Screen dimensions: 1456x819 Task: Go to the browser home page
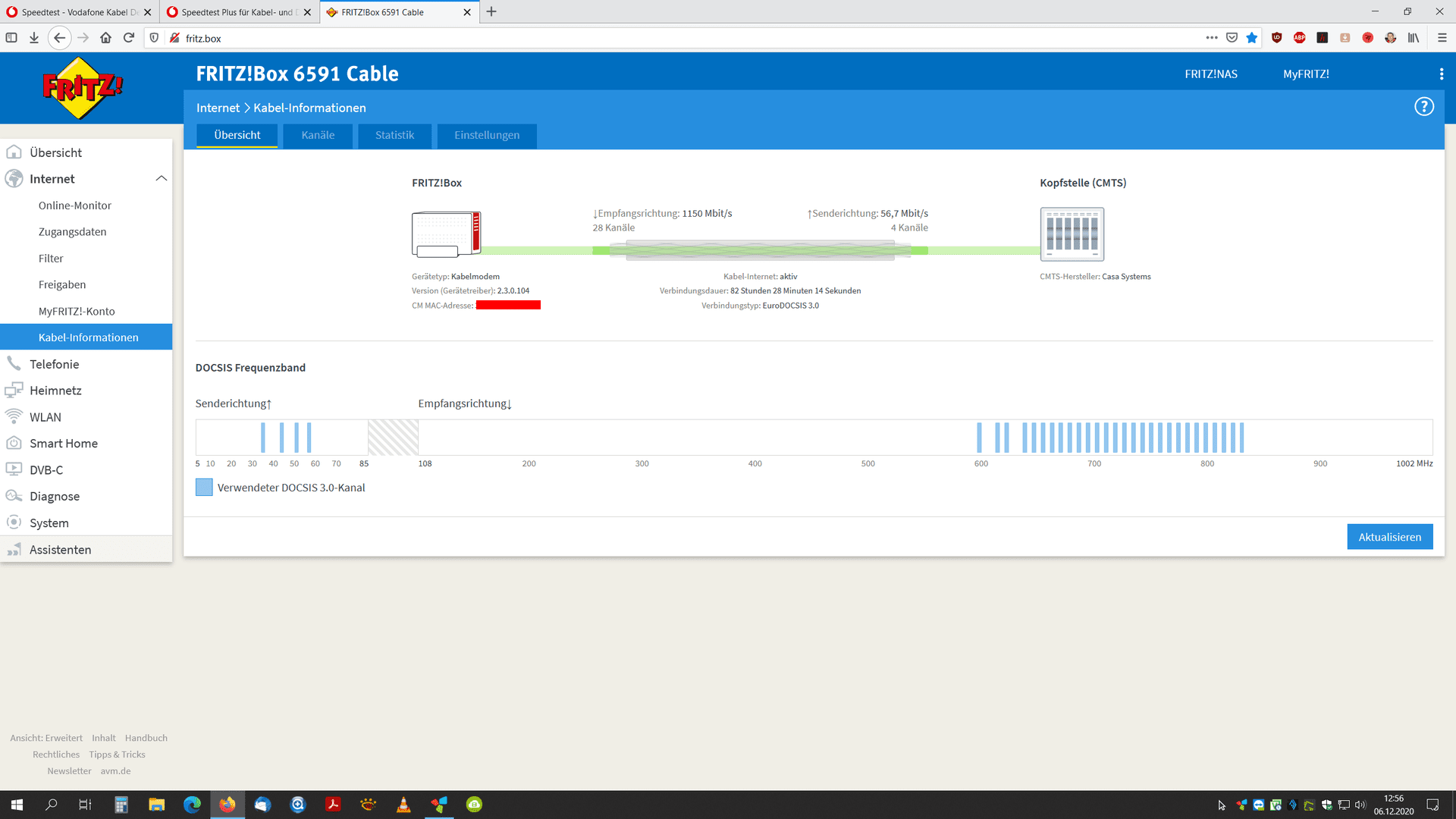click(x=105, y=38)
